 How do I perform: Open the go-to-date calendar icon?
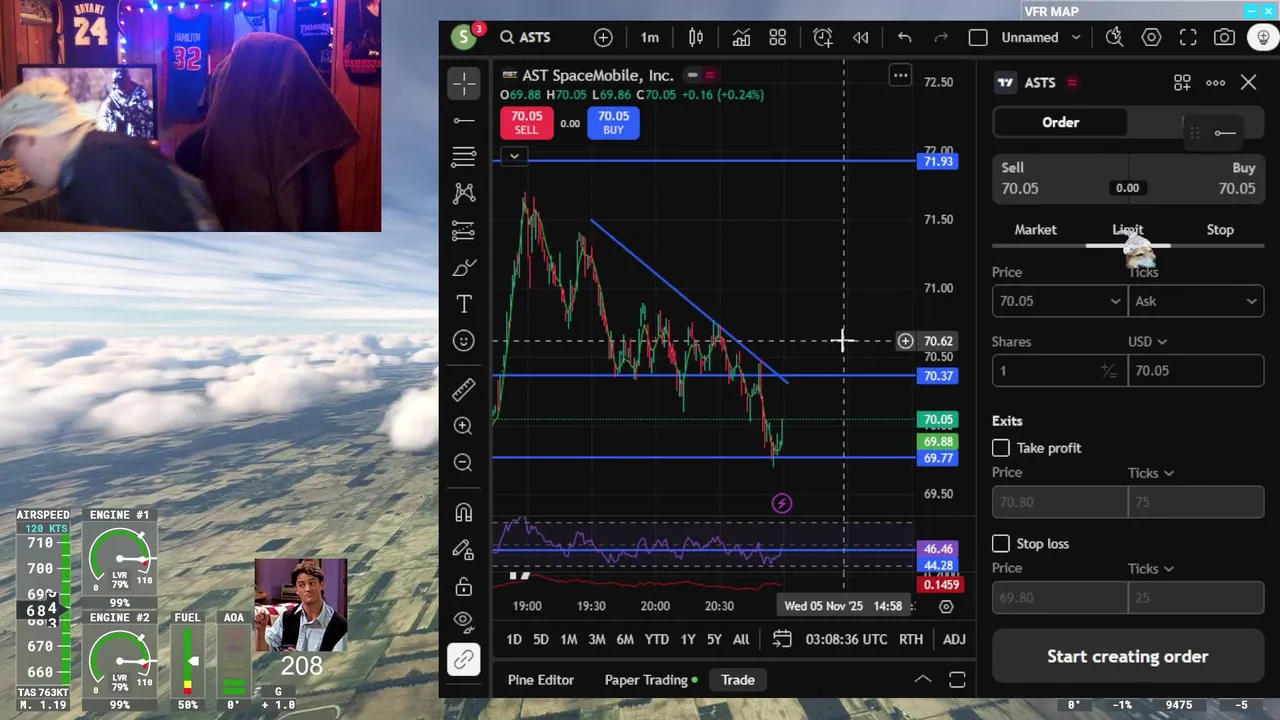[x=782, y=639]
